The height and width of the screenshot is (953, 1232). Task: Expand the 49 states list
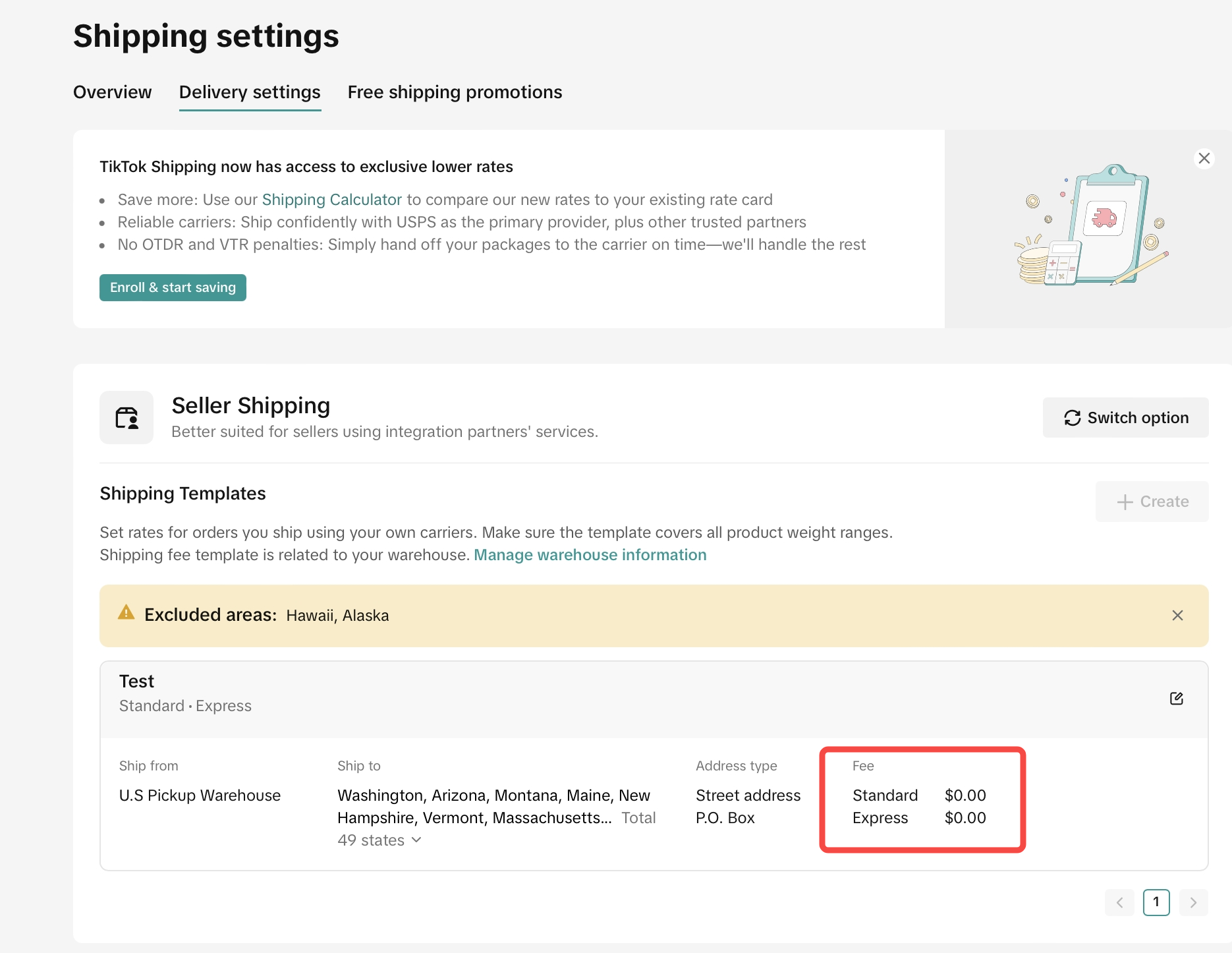point(416,840)
